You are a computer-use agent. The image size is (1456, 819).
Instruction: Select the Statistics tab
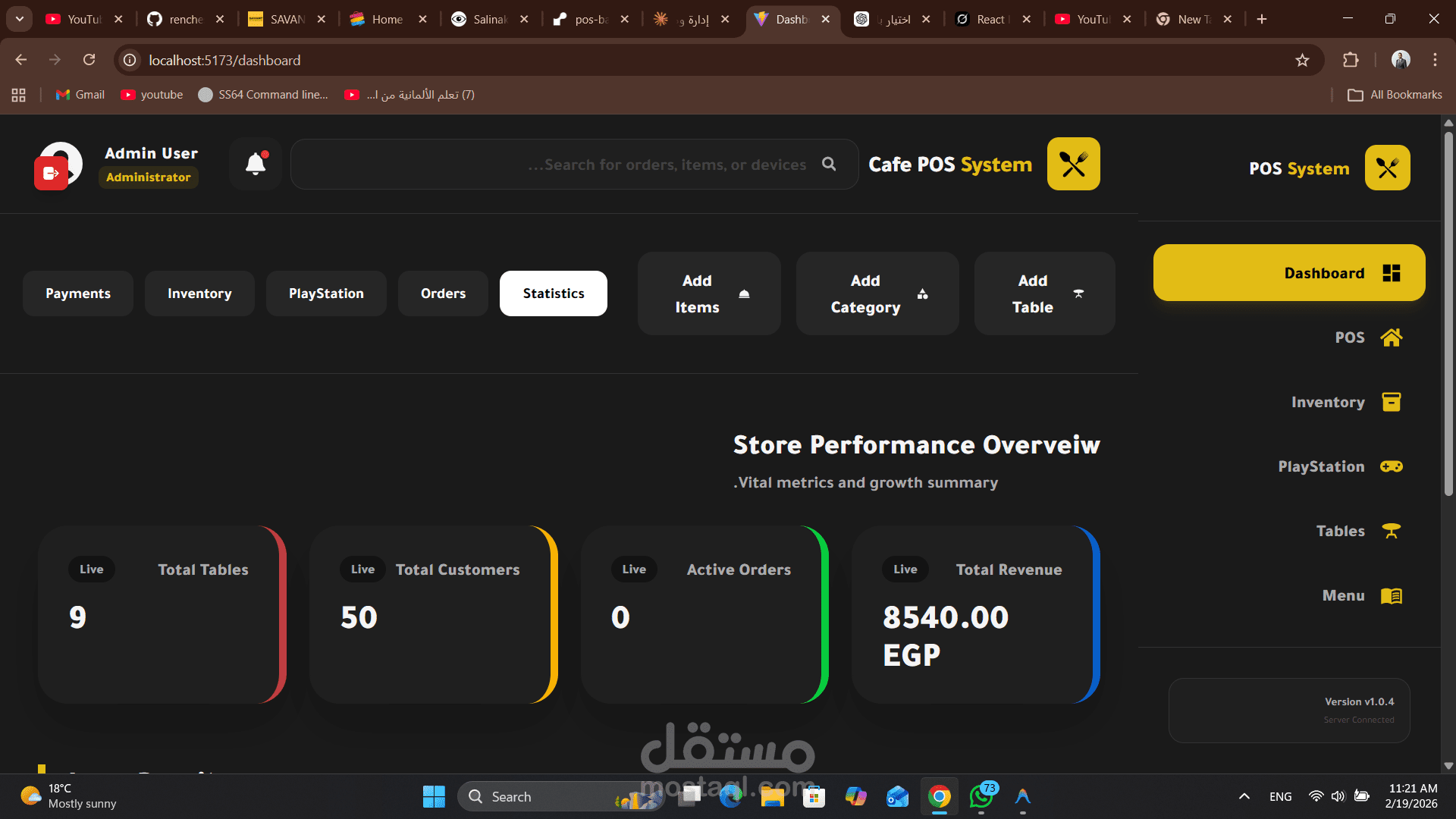pos(553,293)
